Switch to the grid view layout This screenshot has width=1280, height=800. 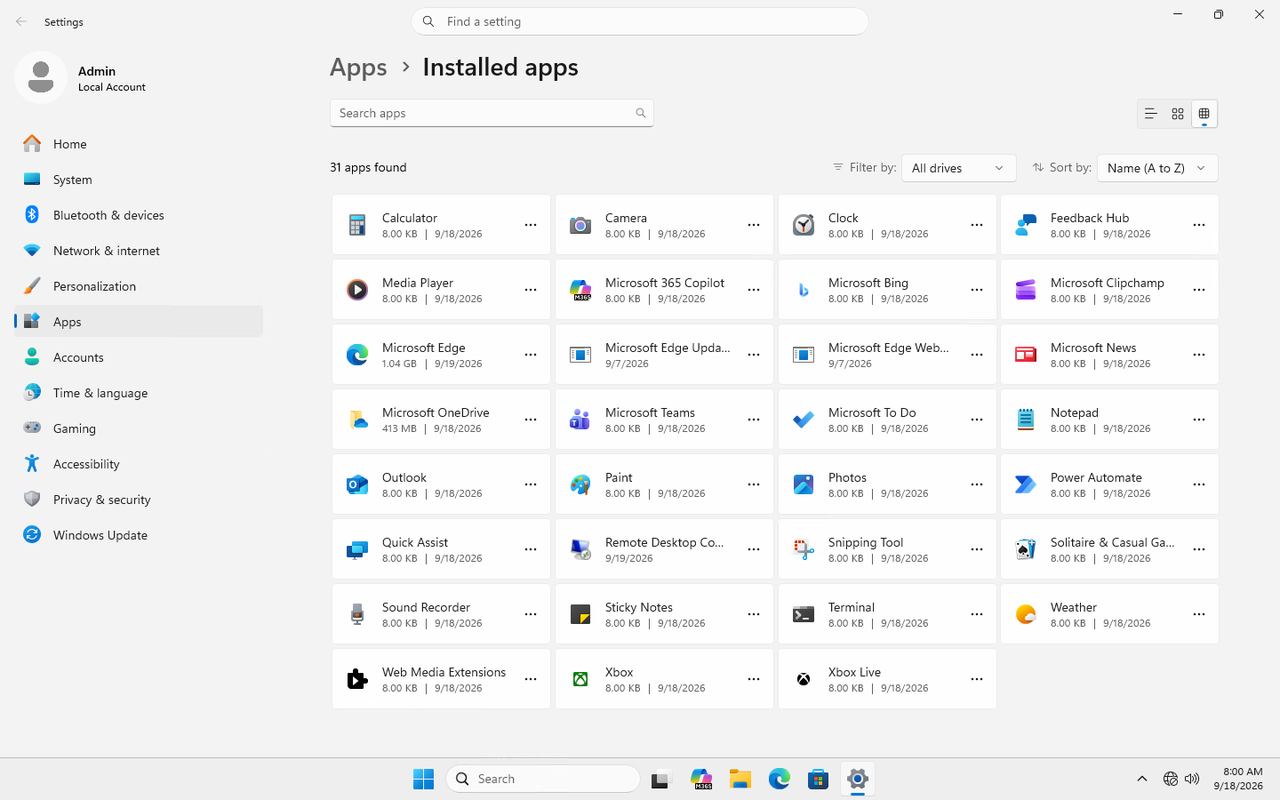pyautogui.click(x=1178, y=114)
